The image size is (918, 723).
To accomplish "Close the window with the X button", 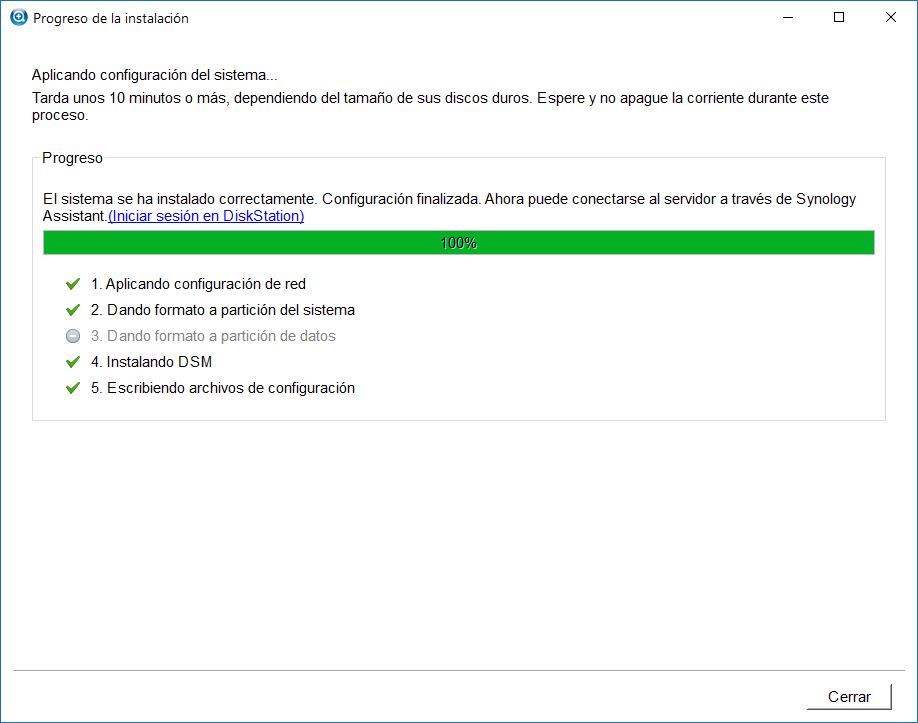I will (x=890, y=18).
